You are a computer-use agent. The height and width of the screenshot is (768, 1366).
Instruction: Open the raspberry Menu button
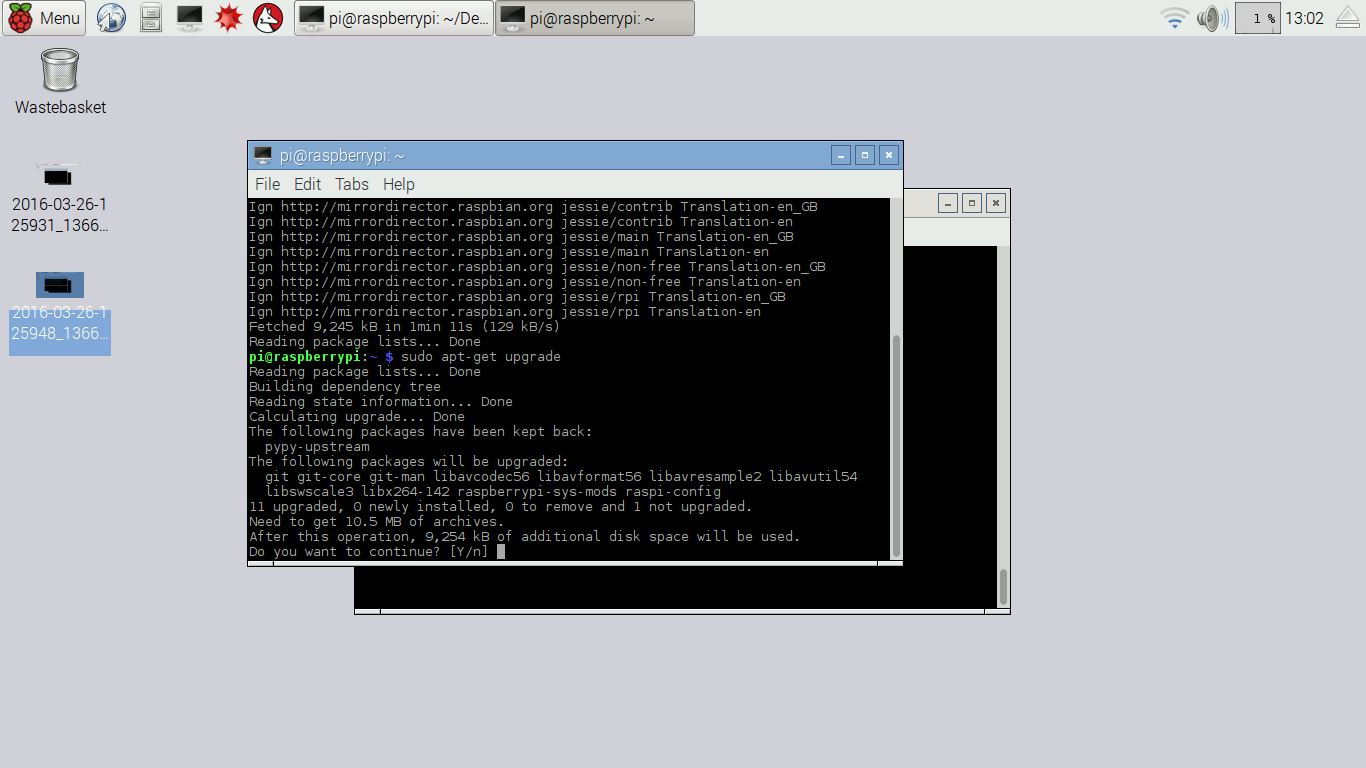[44, 17]
